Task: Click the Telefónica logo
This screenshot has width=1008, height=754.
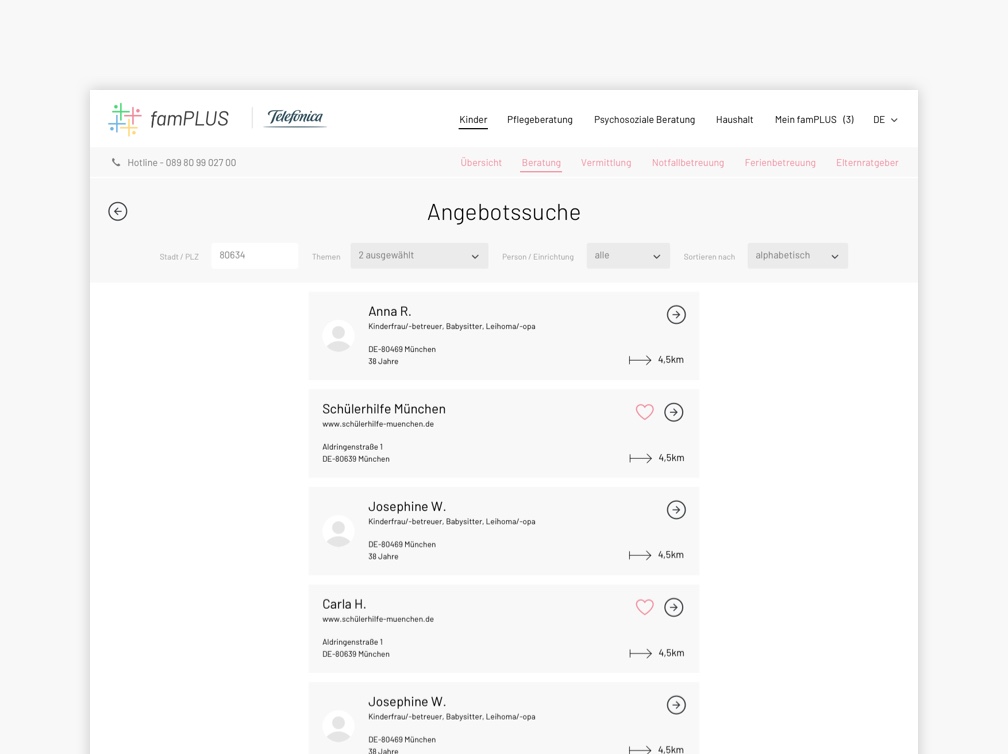Action: pos(295,118)
